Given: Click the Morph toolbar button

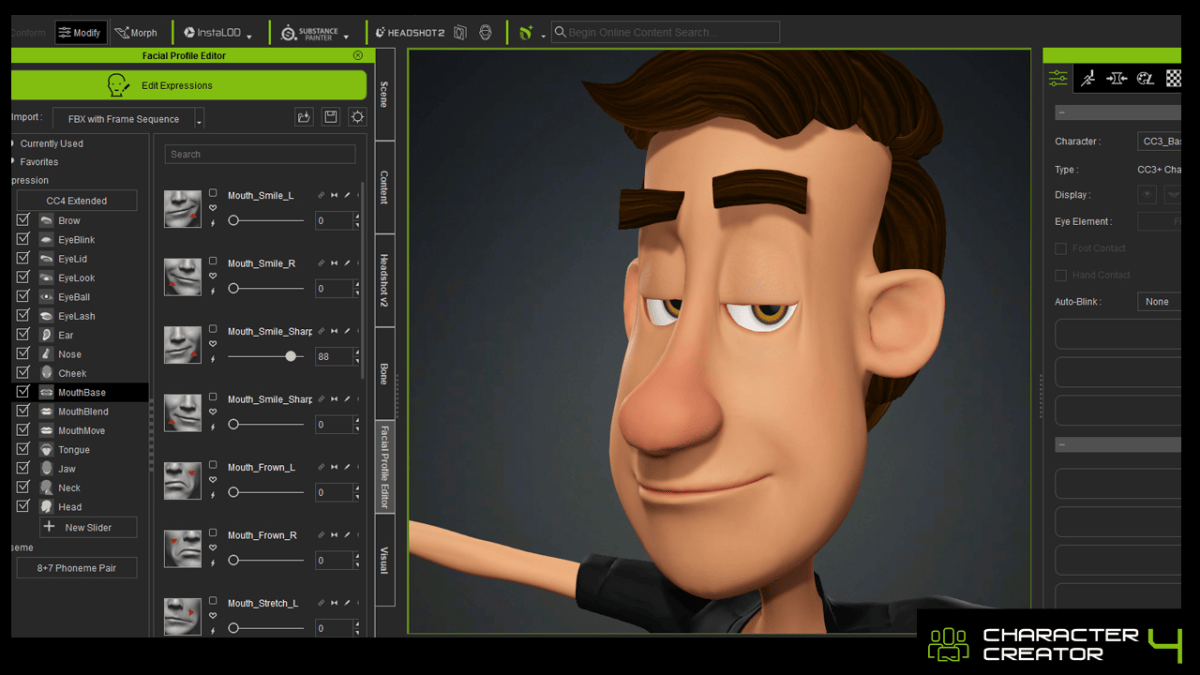Looking at the screenshot, I should coord(136,33).
